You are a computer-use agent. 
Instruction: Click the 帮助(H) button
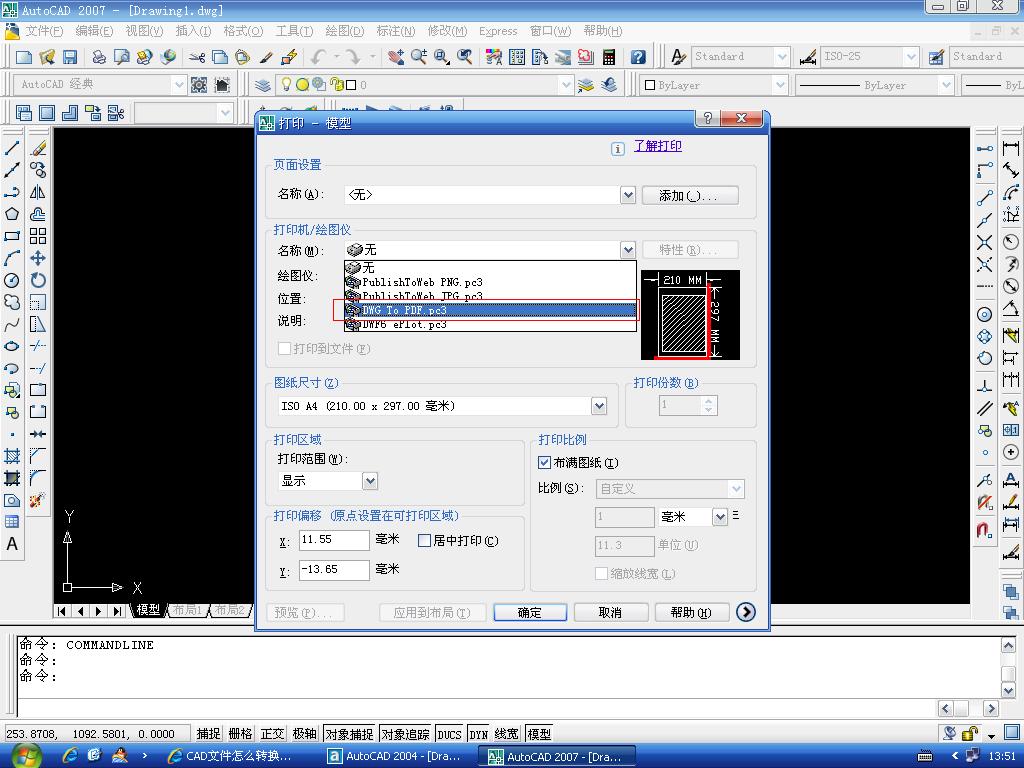(691, 613)
